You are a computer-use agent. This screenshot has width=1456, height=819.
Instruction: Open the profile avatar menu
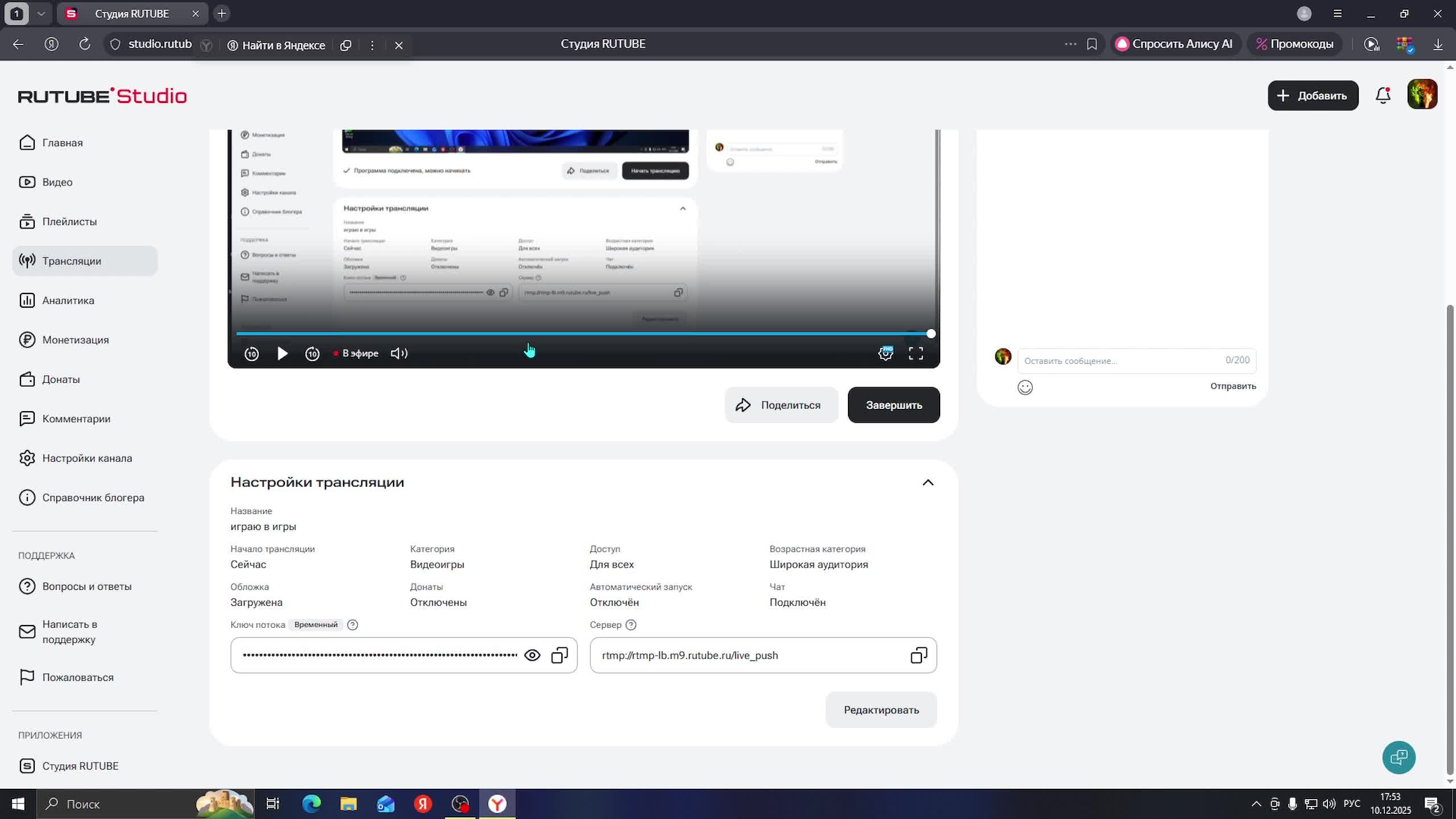tap(1422, 94)
